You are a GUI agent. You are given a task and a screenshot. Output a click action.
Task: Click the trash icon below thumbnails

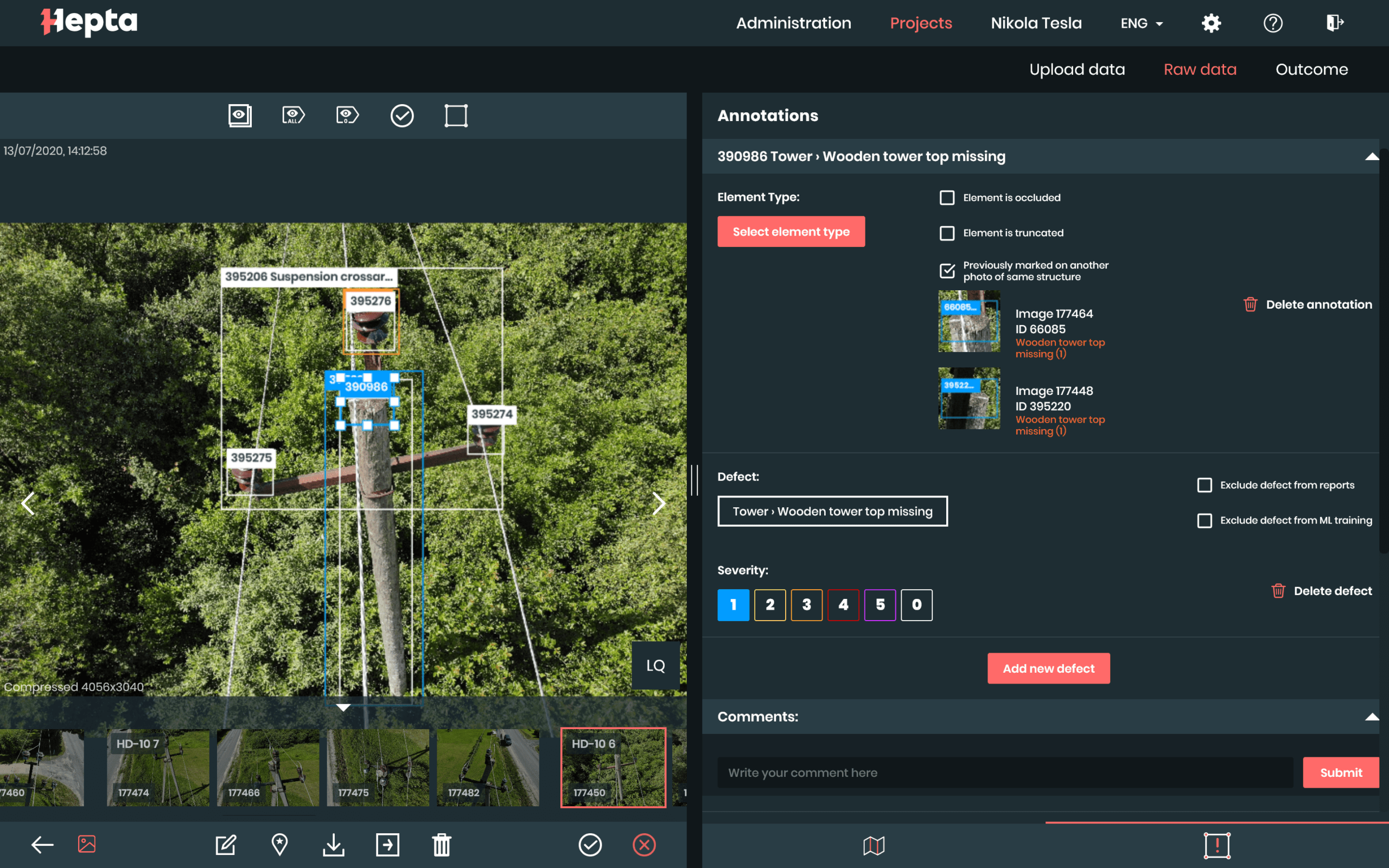pos(441,845)
